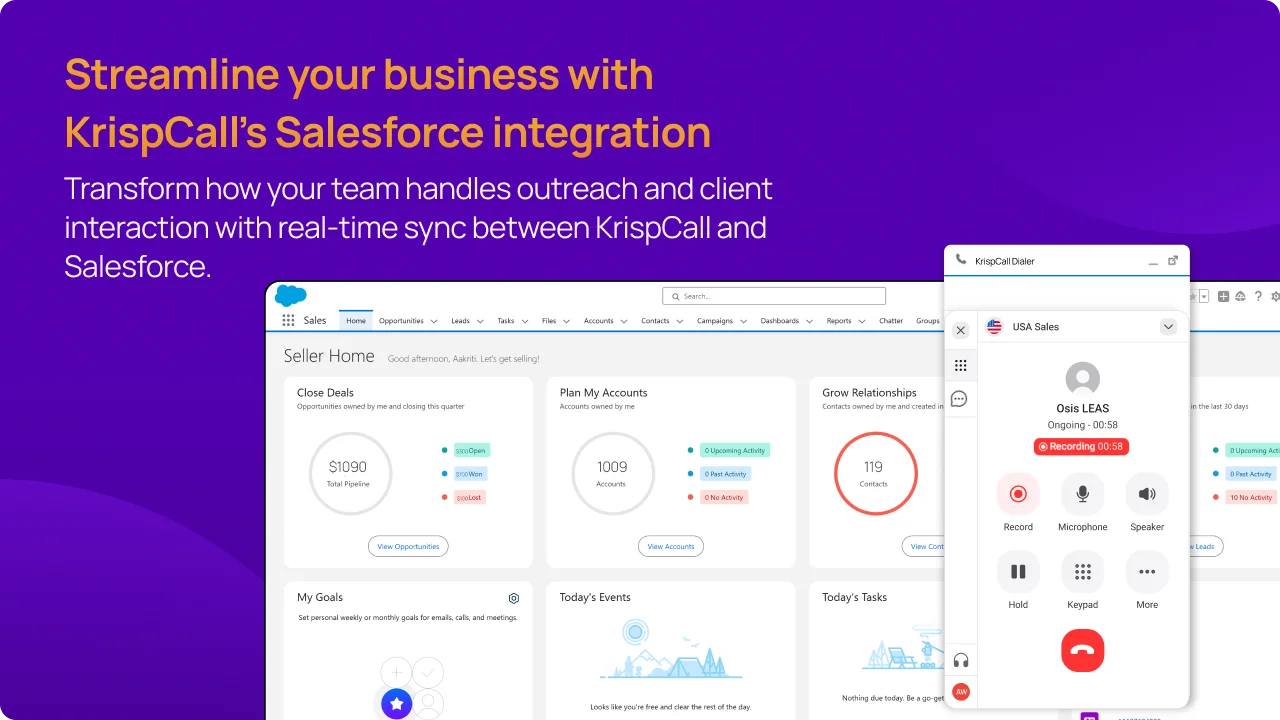The width and height of the screenshot is (1280, 720).
Task: Mute the microphone during the call
Action: point(1083,494)
